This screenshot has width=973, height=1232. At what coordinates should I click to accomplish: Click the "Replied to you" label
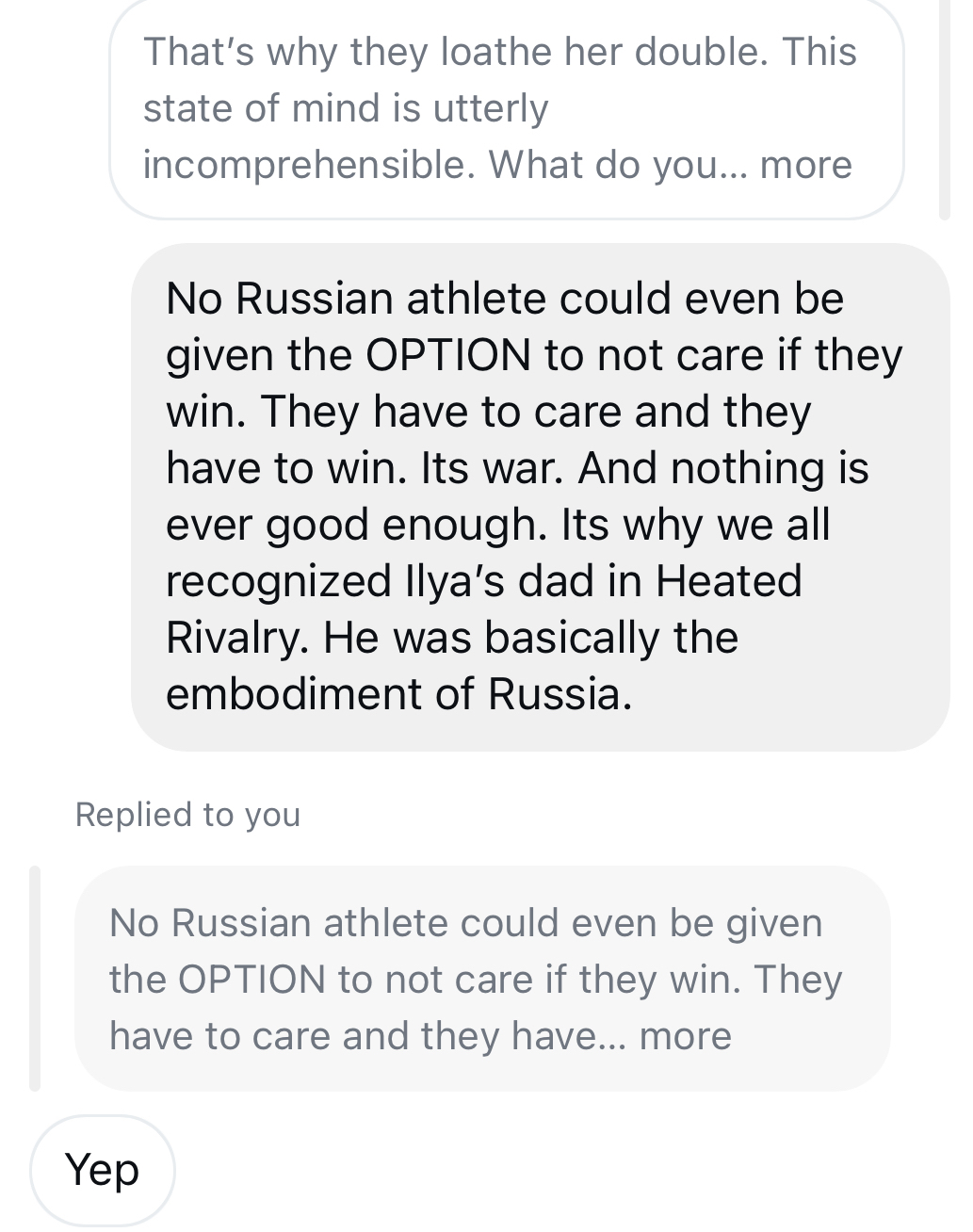point(187,814)
